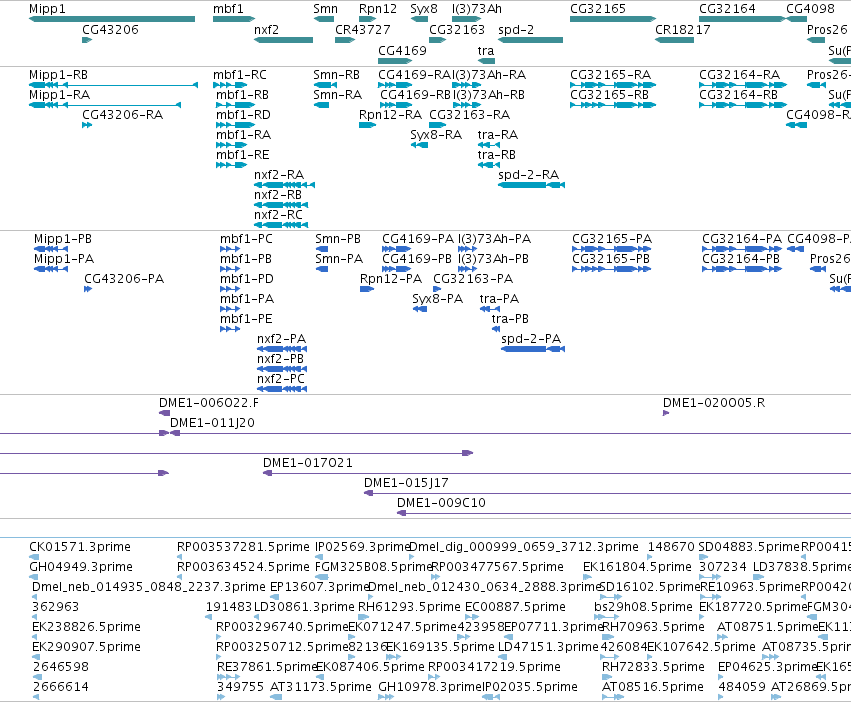
Task: Click the l(3)73Ah-PA protein label
Action: pyautogui.click(x=494, y=239)
